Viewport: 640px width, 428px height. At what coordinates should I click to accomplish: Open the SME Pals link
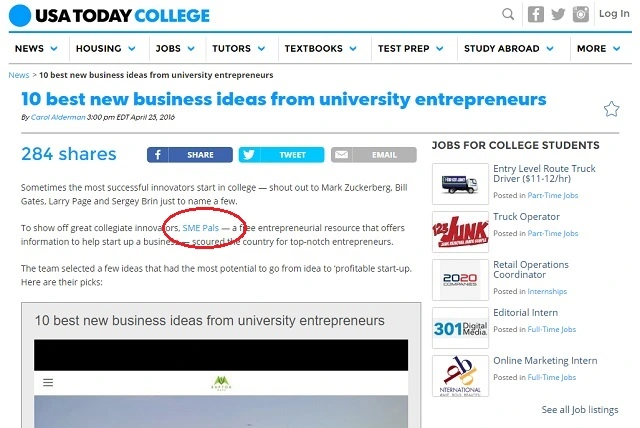201,228
